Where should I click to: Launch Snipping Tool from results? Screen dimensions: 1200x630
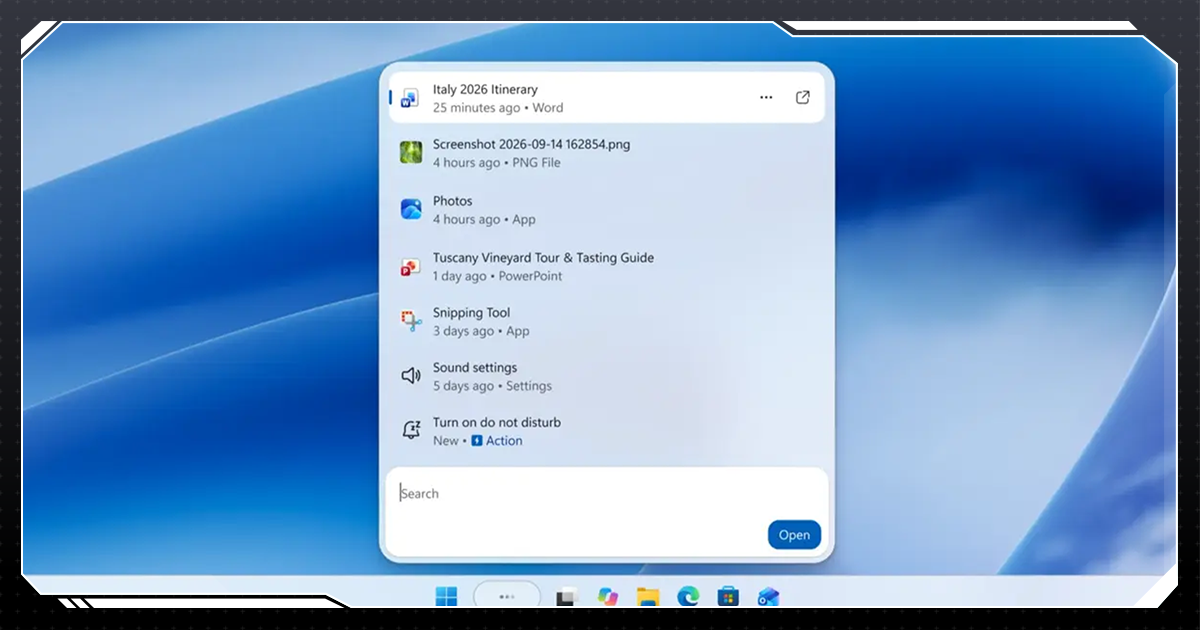[x=606, y=322]
